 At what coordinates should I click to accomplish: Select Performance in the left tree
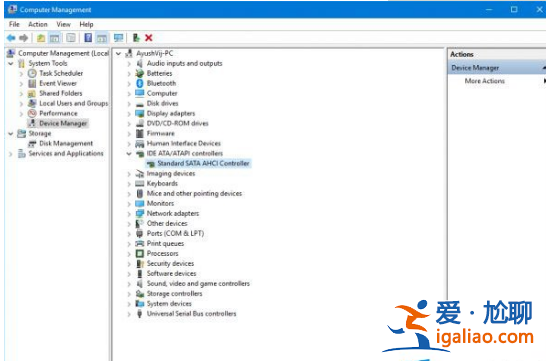tap(58, 114)
